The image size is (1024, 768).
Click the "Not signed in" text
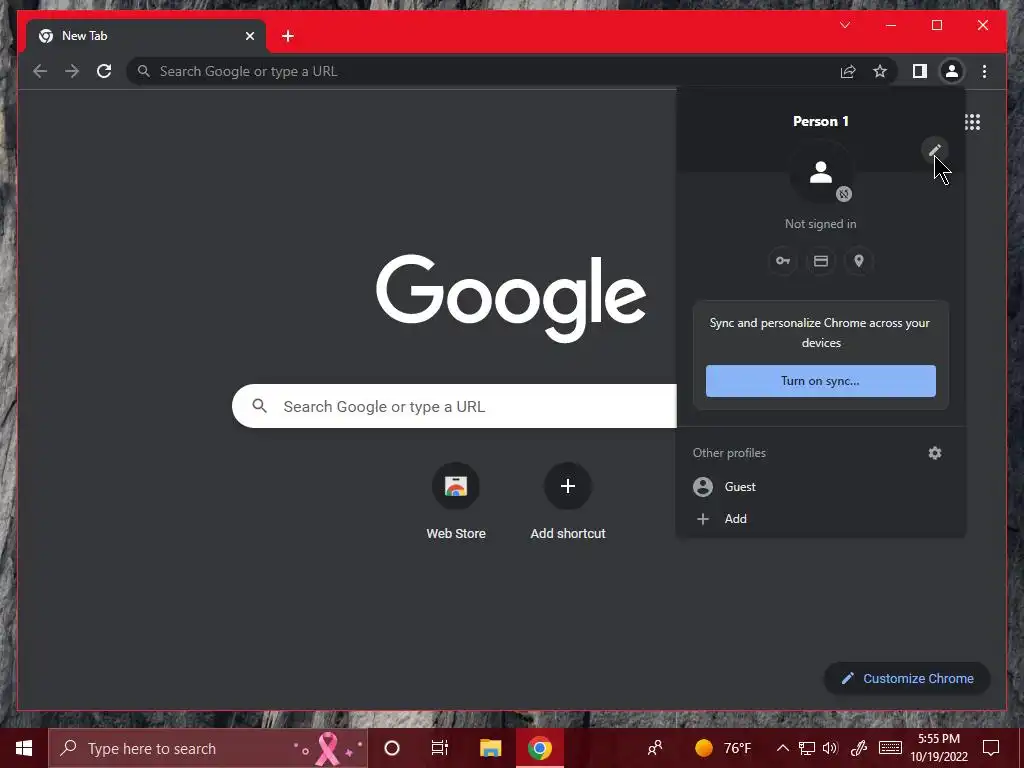coord(821,224)
